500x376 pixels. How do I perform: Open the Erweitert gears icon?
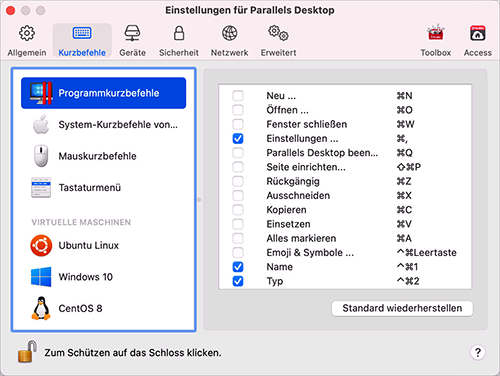[278, 33]
